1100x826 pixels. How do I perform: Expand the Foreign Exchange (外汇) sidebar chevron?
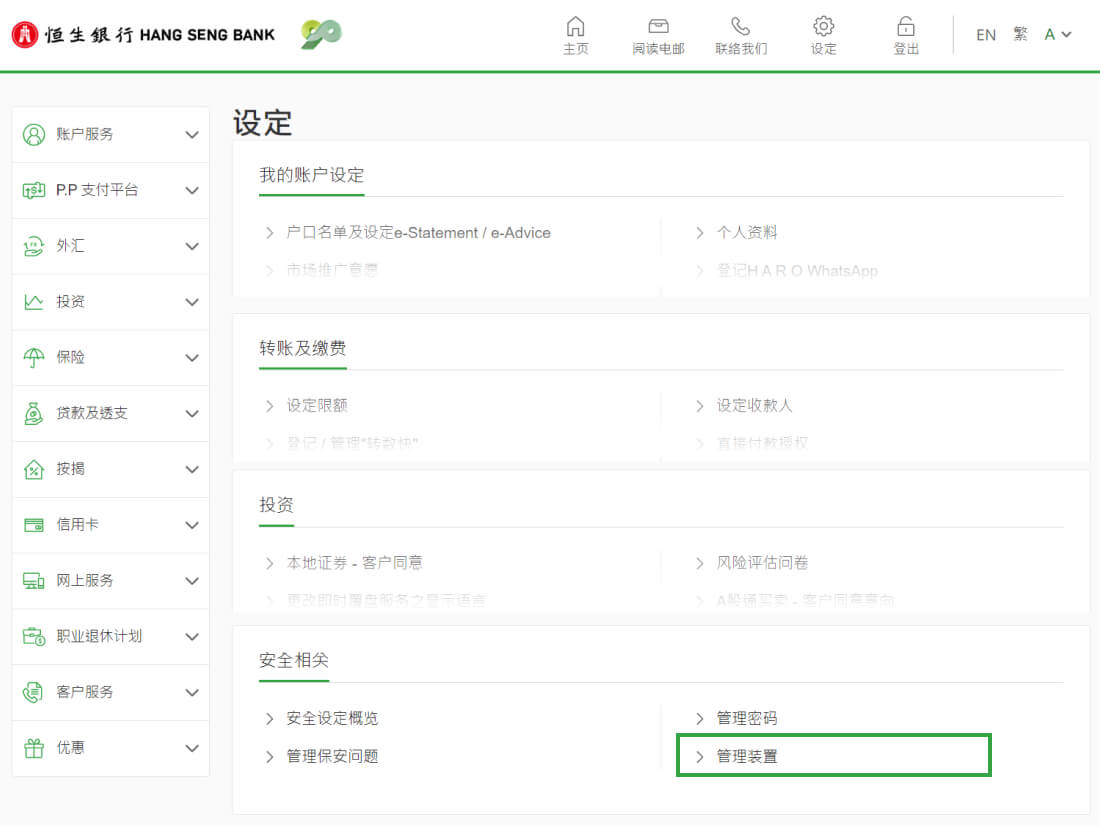[192, 246]
